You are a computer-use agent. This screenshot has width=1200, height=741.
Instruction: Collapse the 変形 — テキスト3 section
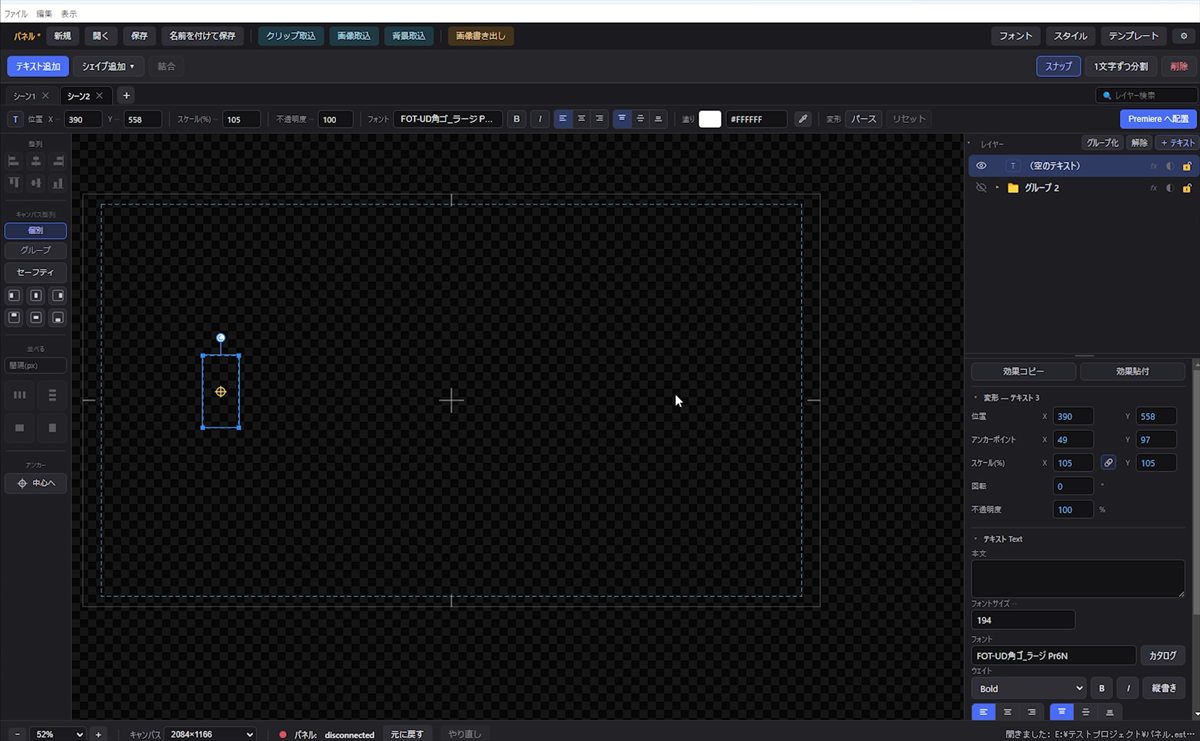[x=976, y=397]
